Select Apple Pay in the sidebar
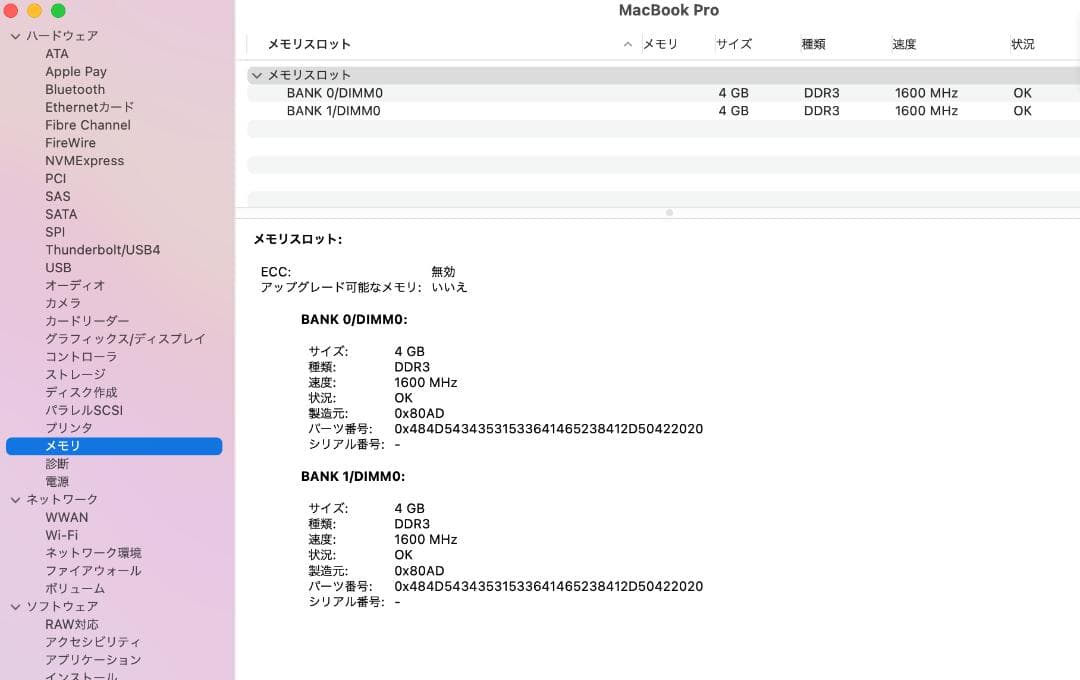1080x680 pixels. [x=76, y=71]
